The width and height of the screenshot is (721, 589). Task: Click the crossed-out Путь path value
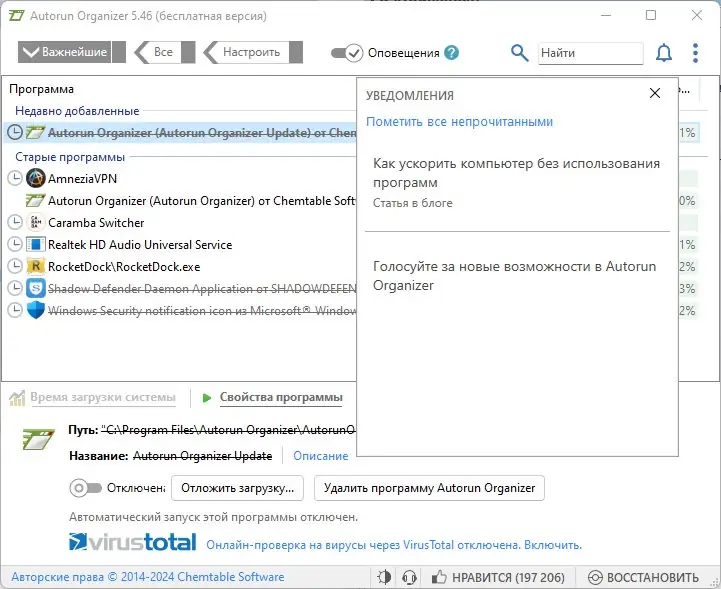click(228, 430)
